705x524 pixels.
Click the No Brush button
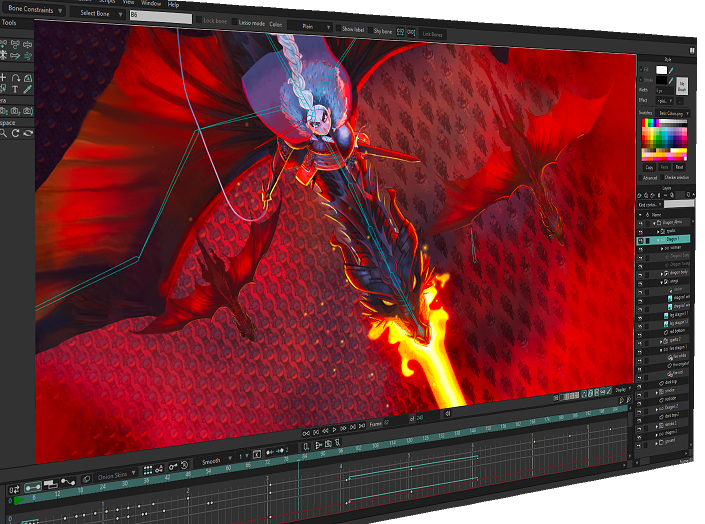click(x=682, y=85)
